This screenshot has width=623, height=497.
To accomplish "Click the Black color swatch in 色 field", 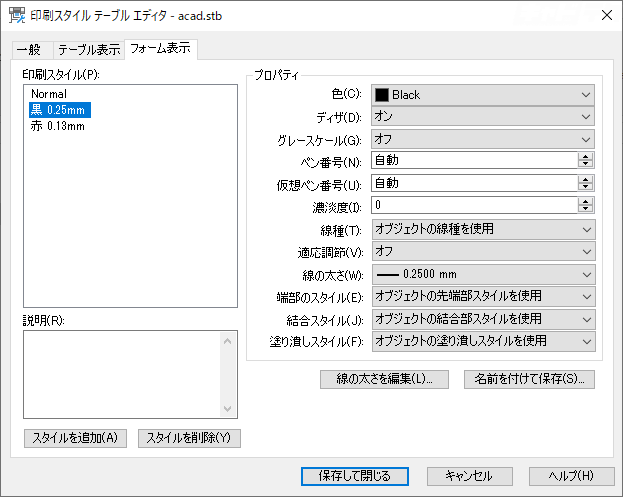I will tap(382, 95).
